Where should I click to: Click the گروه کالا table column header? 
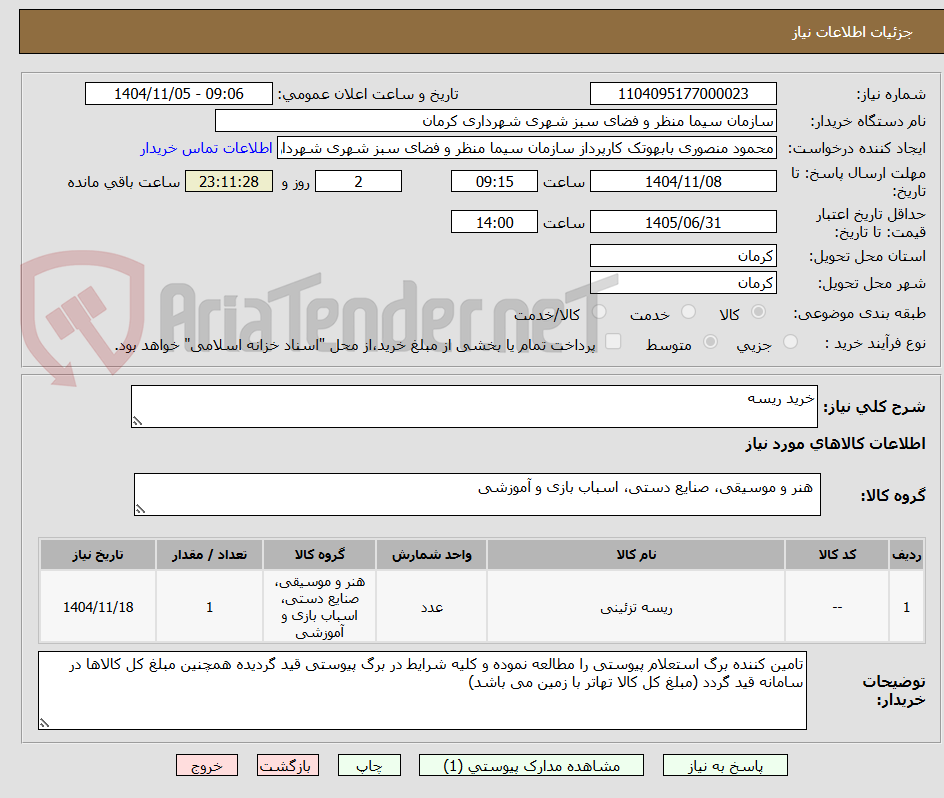(320, 555)
